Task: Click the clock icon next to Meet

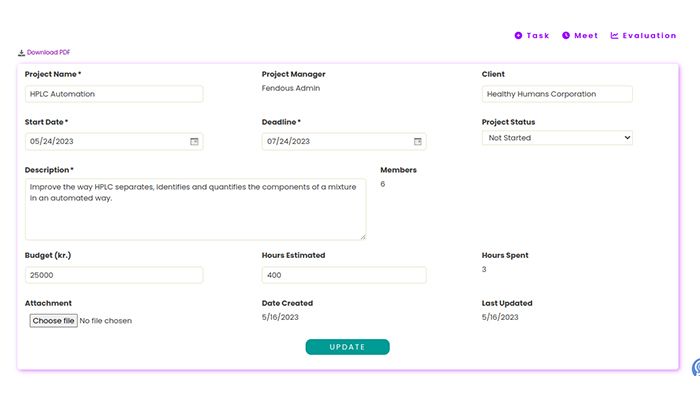Action: (x=566, y=36)
